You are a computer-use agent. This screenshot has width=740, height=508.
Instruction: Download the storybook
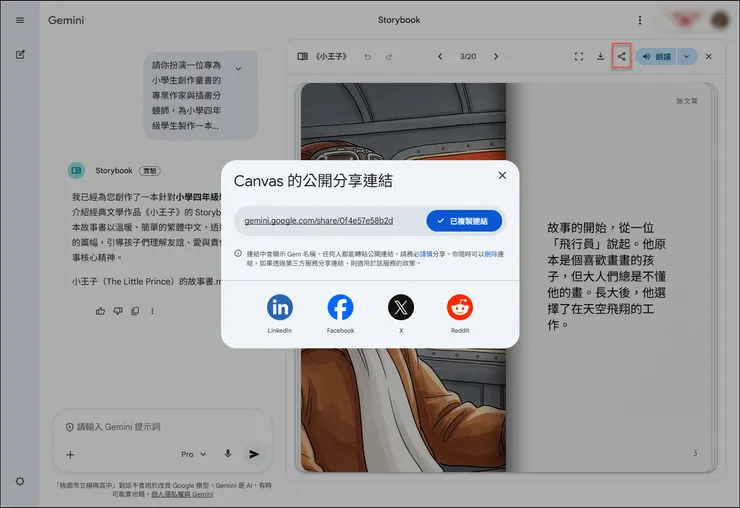coord(600,57)
